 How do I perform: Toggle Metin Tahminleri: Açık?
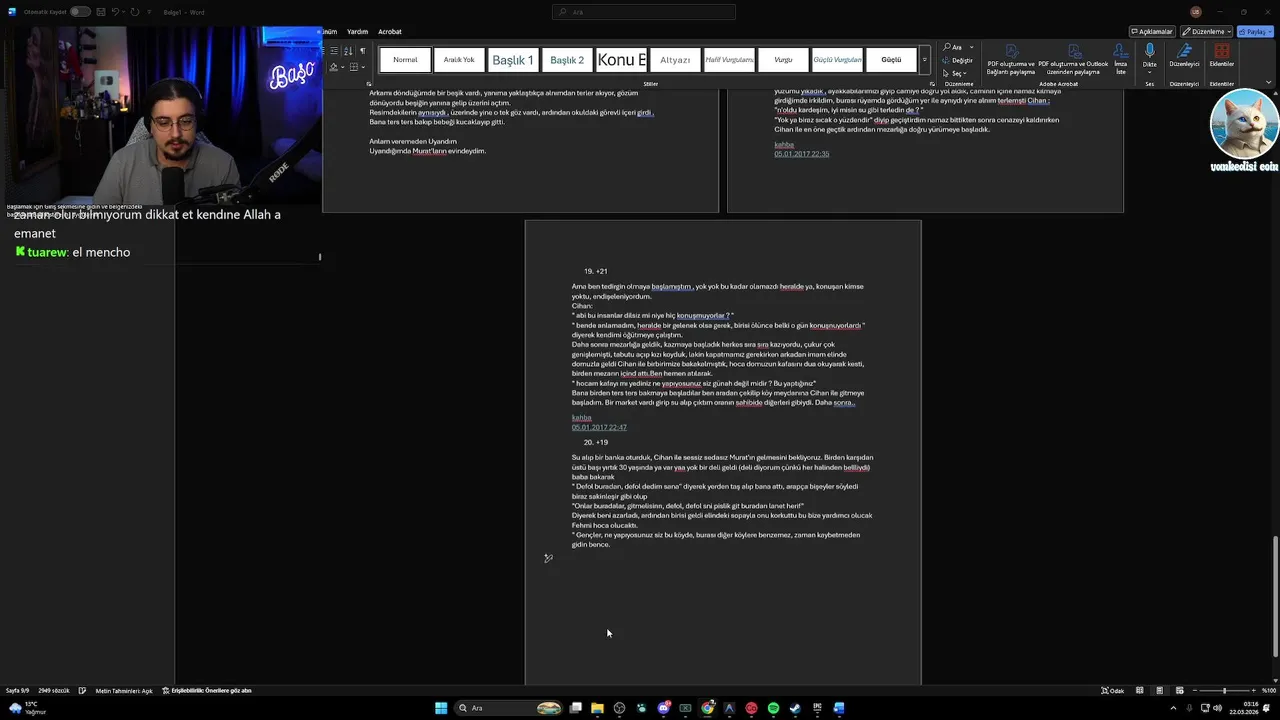(x=124, y=691)
